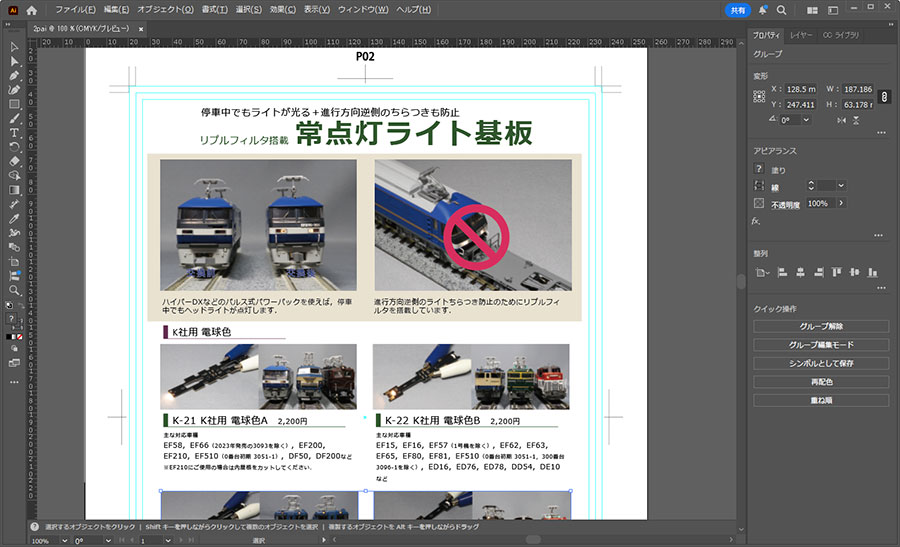Click the 線 stroke swatch
The image size is (900, 547).
pos(759,185)
